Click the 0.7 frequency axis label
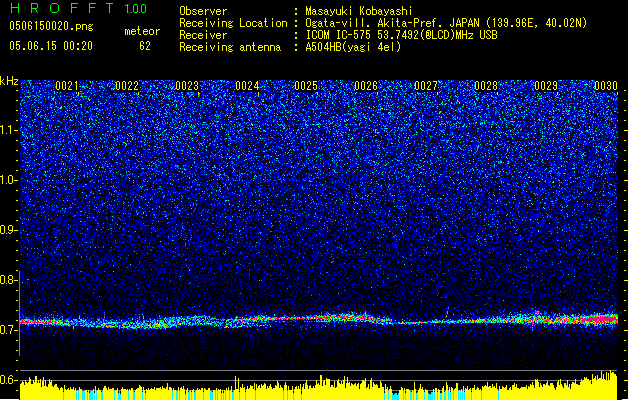The image size is (629, 400). point(8,330)
